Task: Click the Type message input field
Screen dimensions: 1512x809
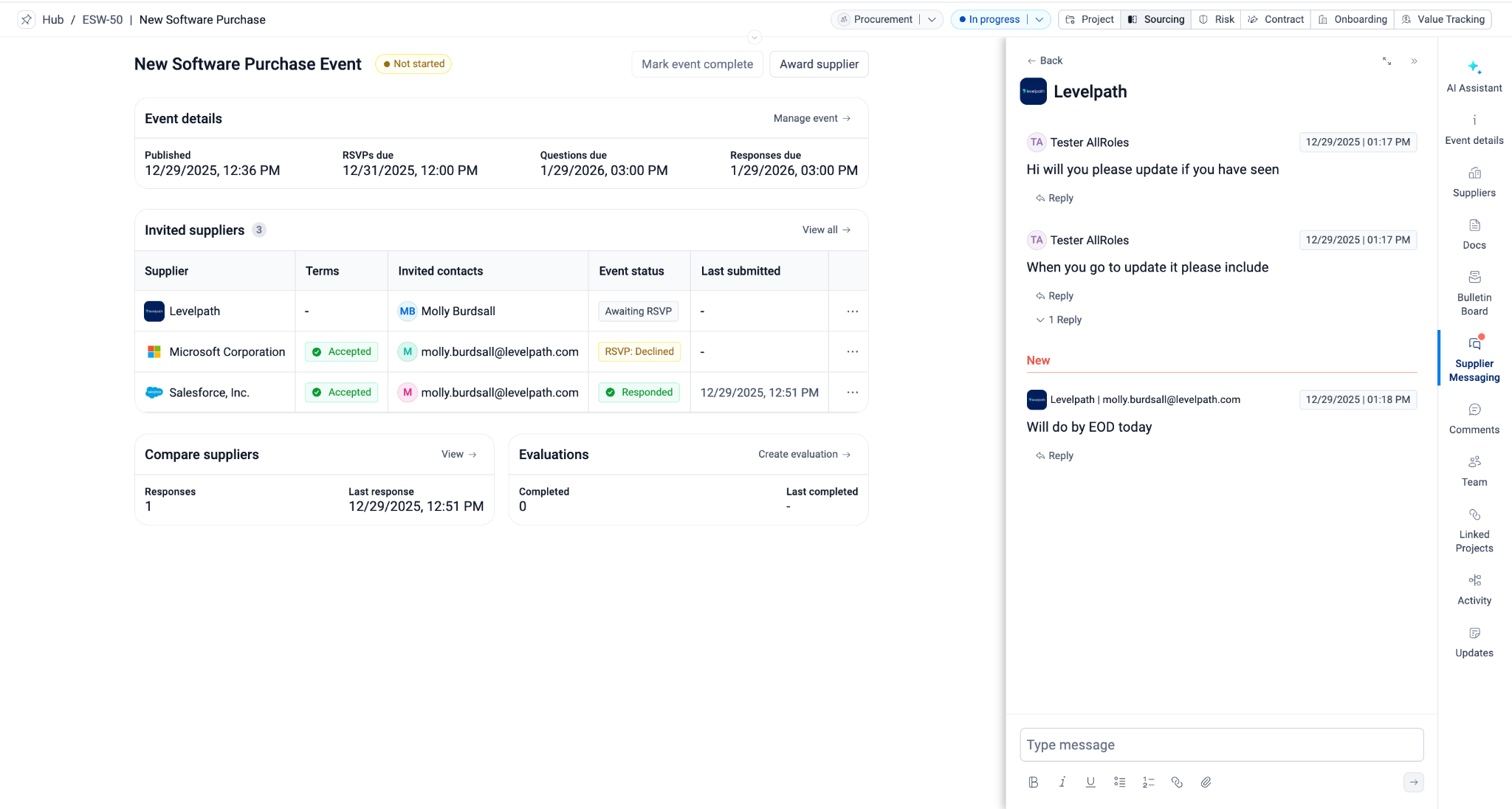Action: click(x=1220, y=745)
